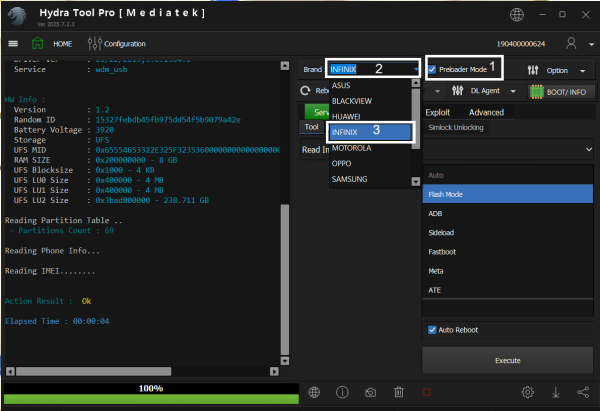Click log scroll up arrow
600x411 pixels.
tap(285, 65)
